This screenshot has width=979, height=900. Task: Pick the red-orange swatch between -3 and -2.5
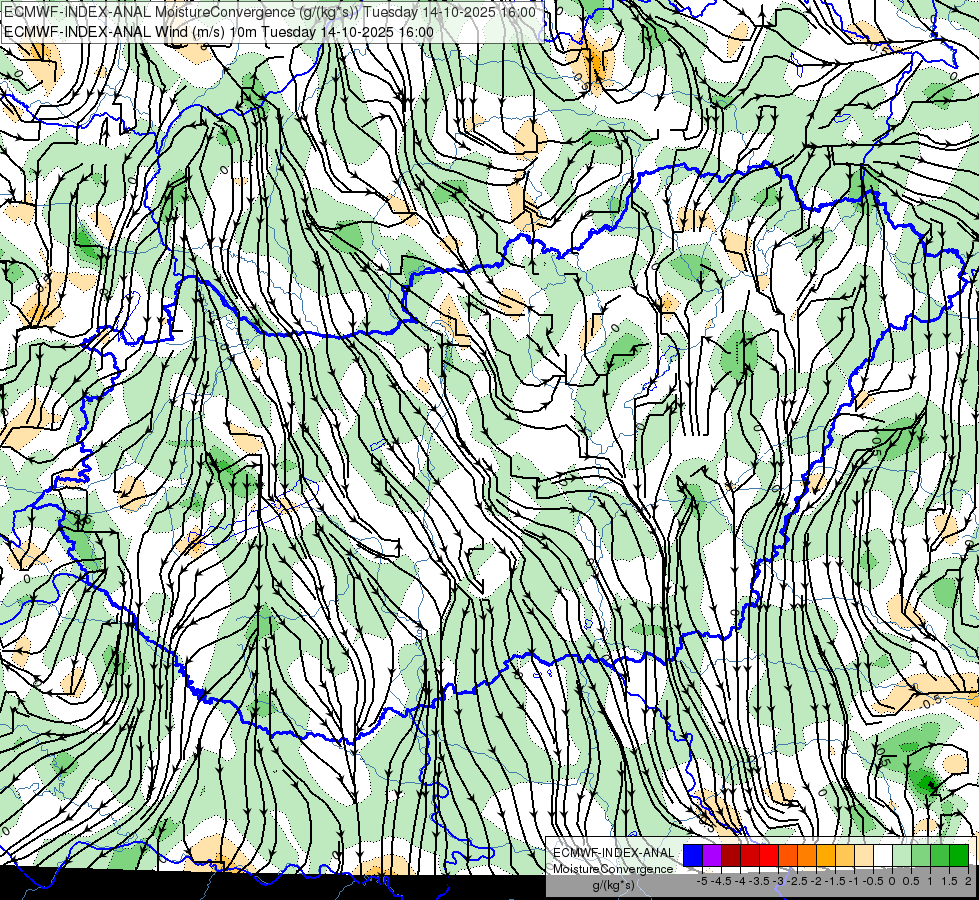coord(788,856)
